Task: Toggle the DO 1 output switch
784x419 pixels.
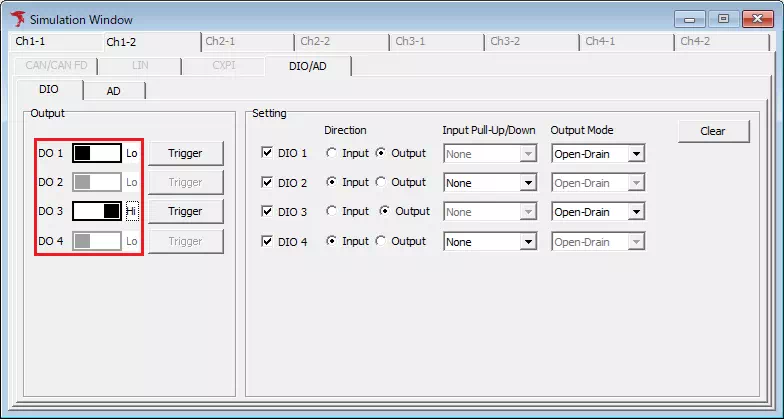Action: (96, 153)
